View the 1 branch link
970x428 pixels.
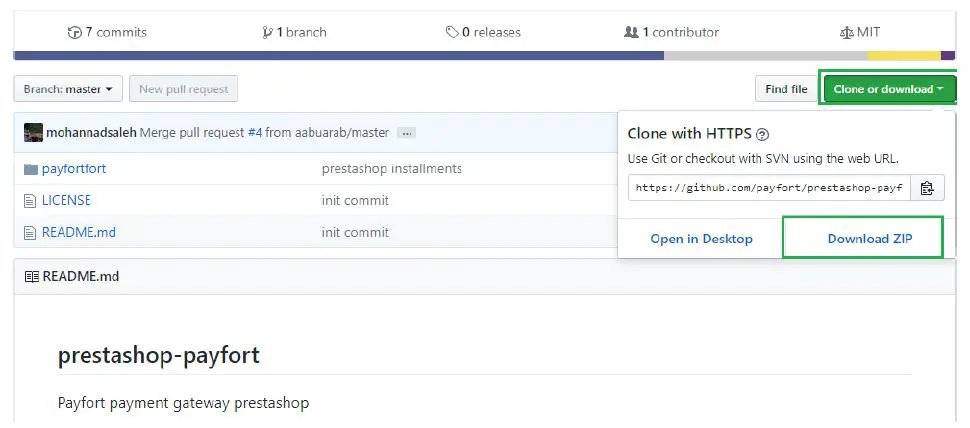[294, 32]
